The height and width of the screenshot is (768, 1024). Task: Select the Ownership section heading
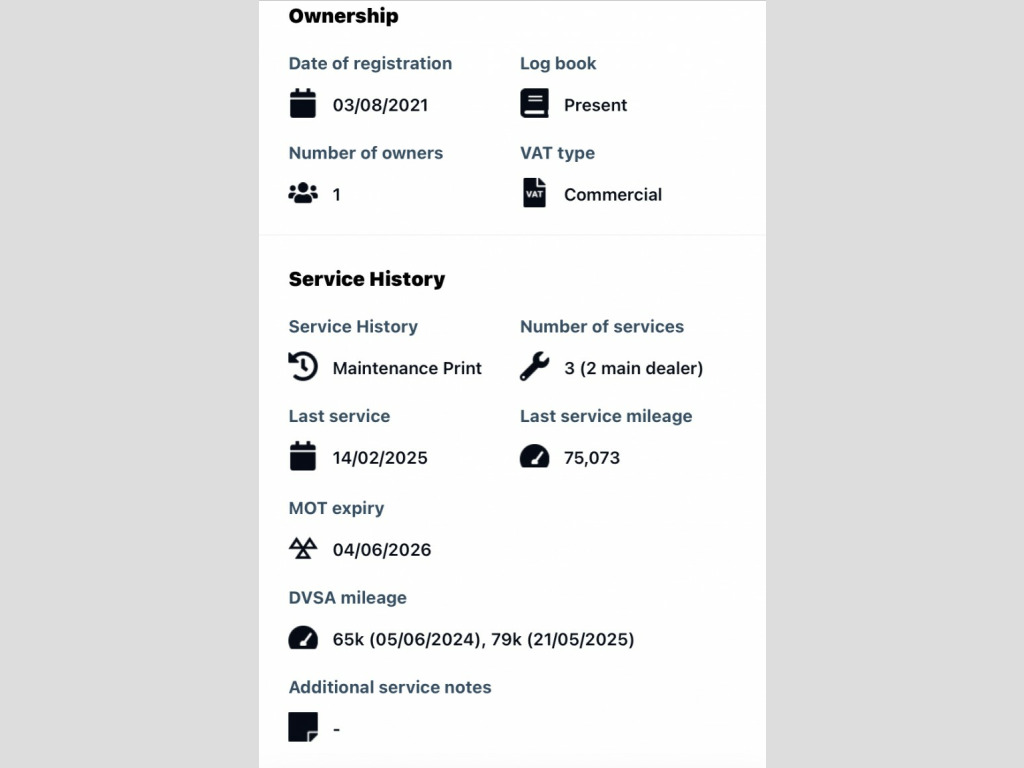[x=343, y=16]
